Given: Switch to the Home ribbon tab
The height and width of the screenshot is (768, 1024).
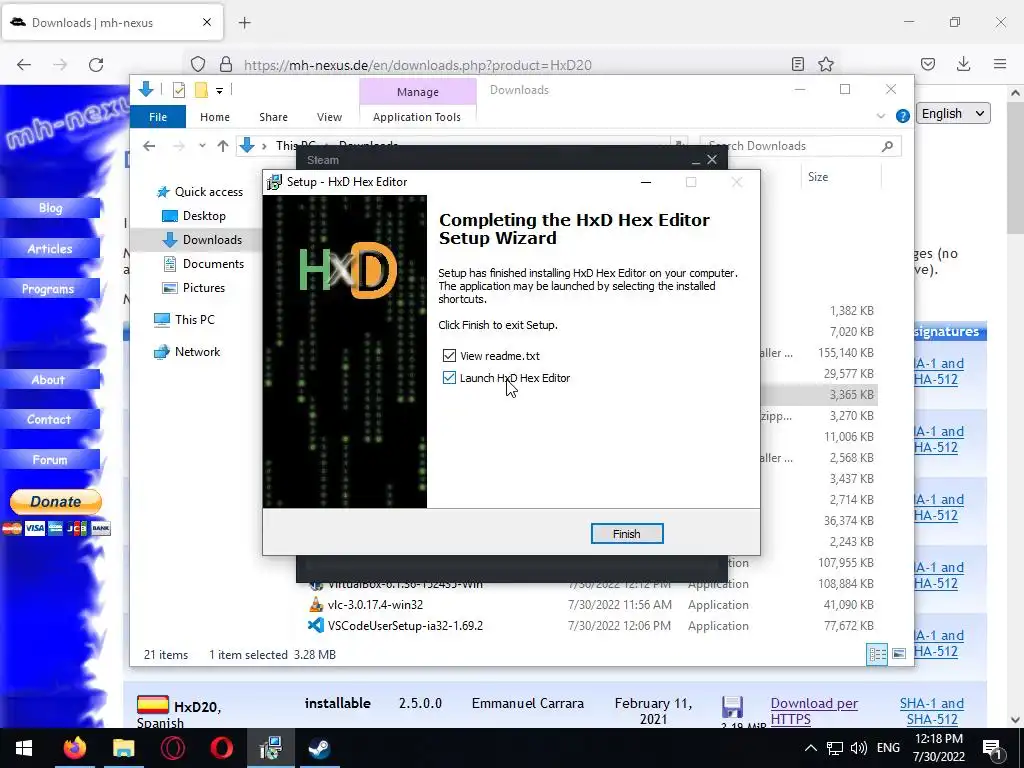Looking at the screenshot, I should click(x=215, y=117).
